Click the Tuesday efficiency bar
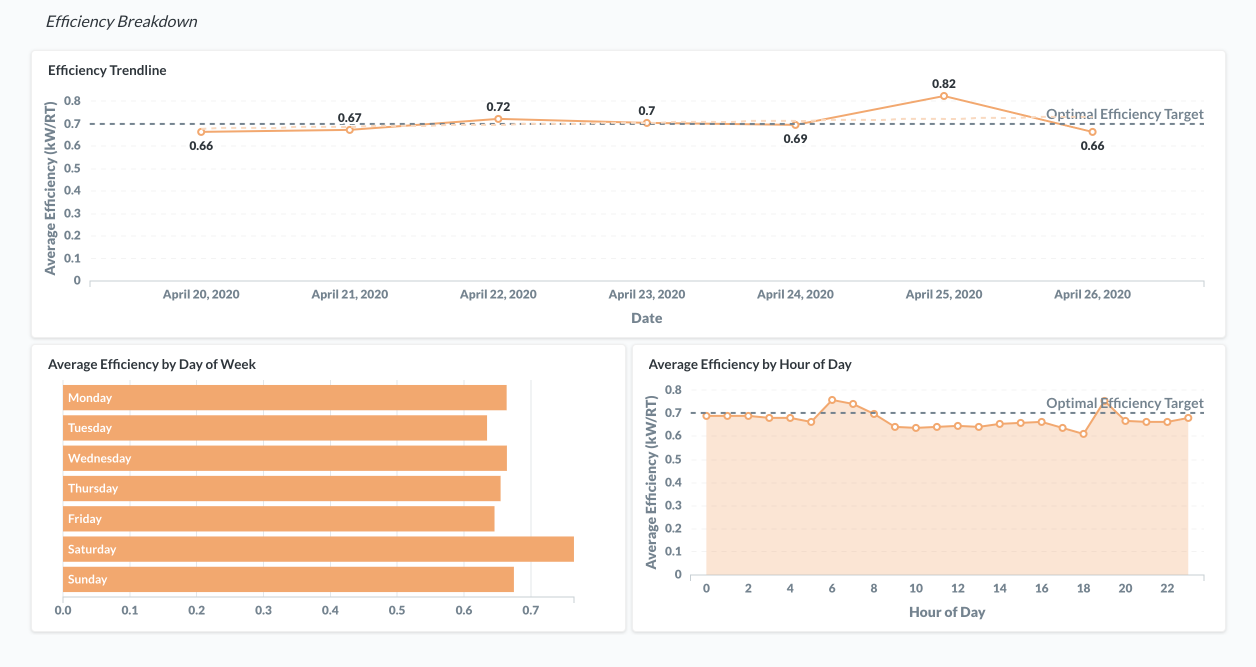 tap(274, 428)
